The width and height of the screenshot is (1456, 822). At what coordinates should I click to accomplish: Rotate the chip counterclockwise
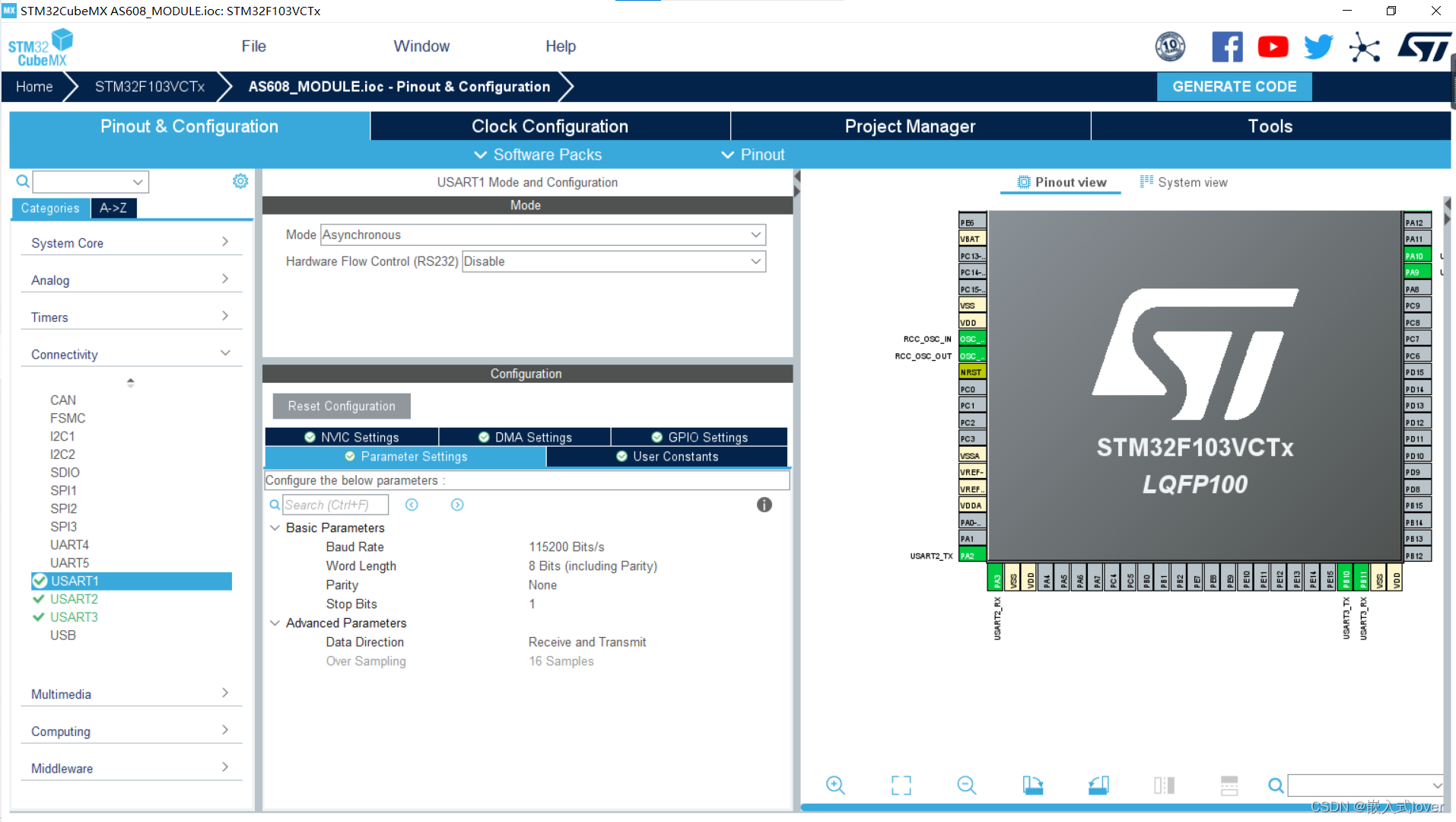pos(1098,785)
